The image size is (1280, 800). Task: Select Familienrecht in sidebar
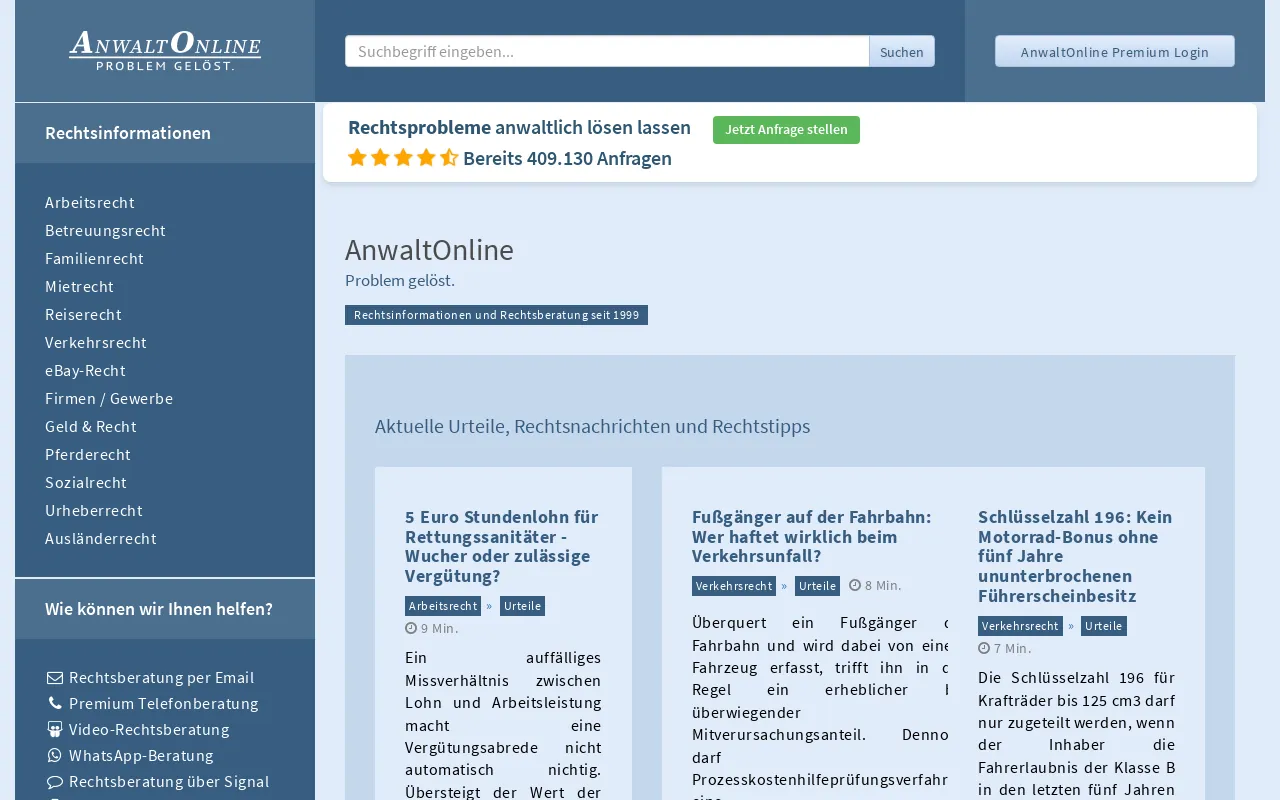point(94,259)
